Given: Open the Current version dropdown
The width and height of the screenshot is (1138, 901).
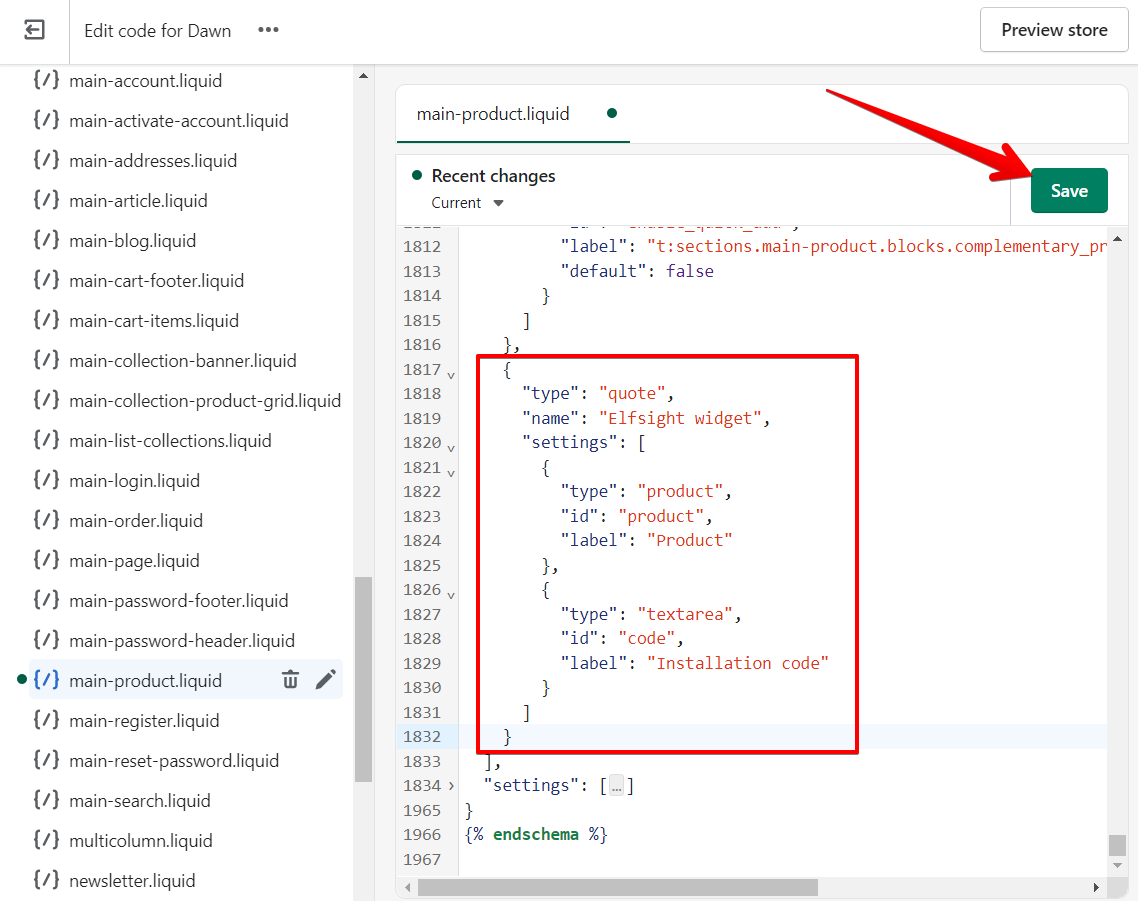Looking at the screenshot, I should click(467, 202).
